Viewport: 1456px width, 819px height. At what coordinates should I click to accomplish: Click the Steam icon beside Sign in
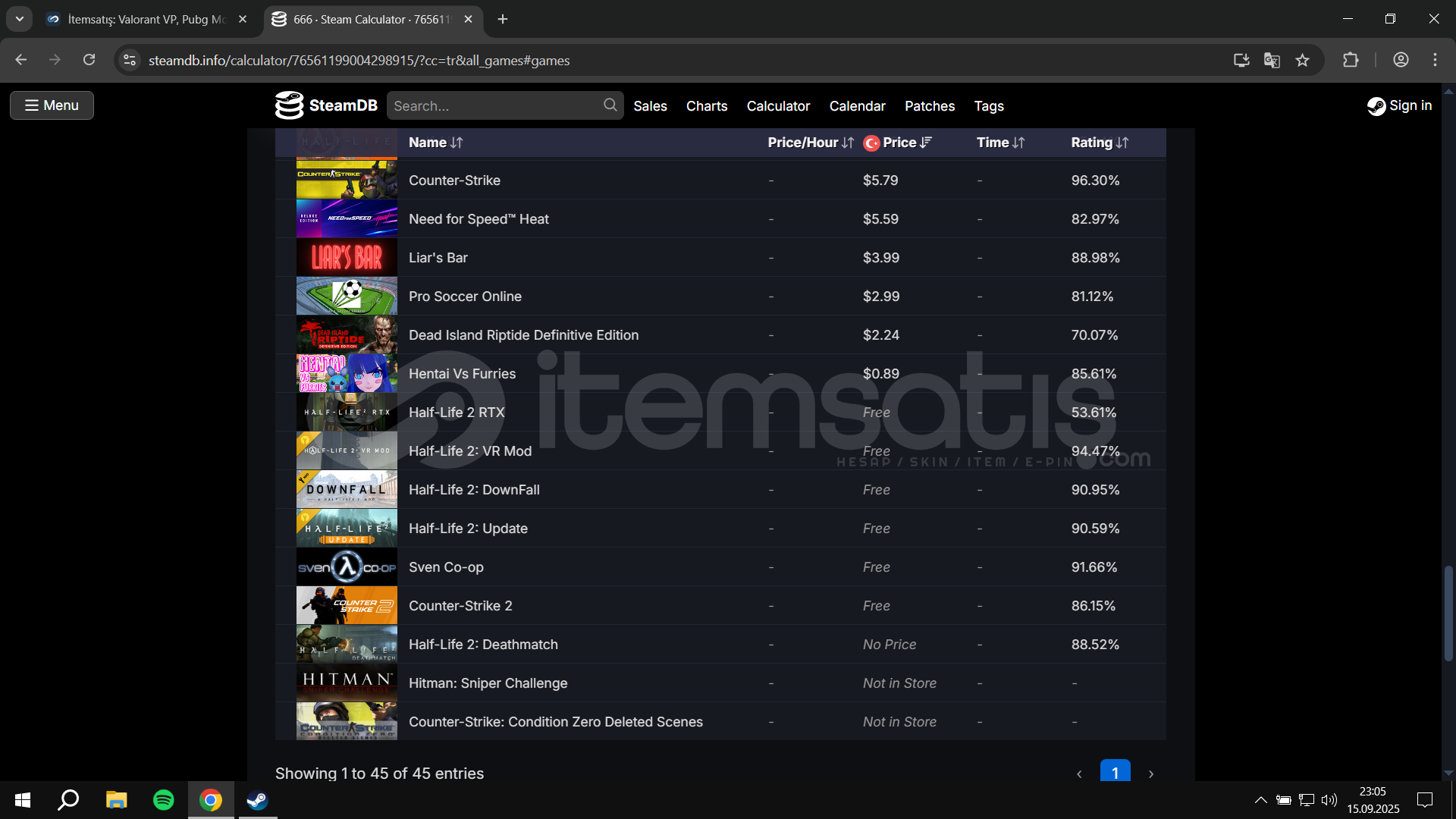click(x=1376, y=106)
